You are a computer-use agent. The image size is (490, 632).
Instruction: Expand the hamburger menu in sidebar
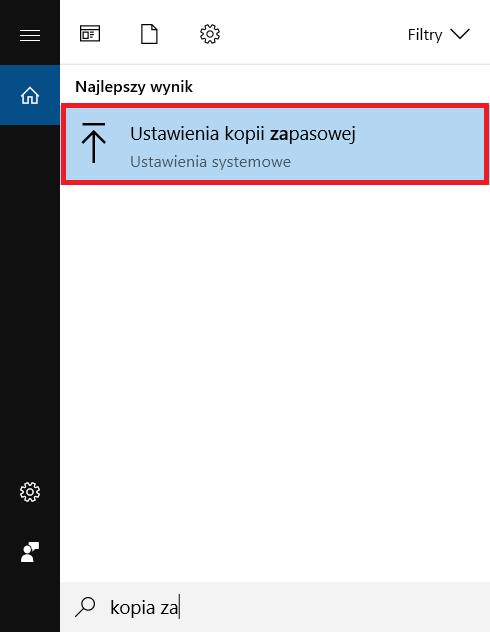tap(30, 35)
